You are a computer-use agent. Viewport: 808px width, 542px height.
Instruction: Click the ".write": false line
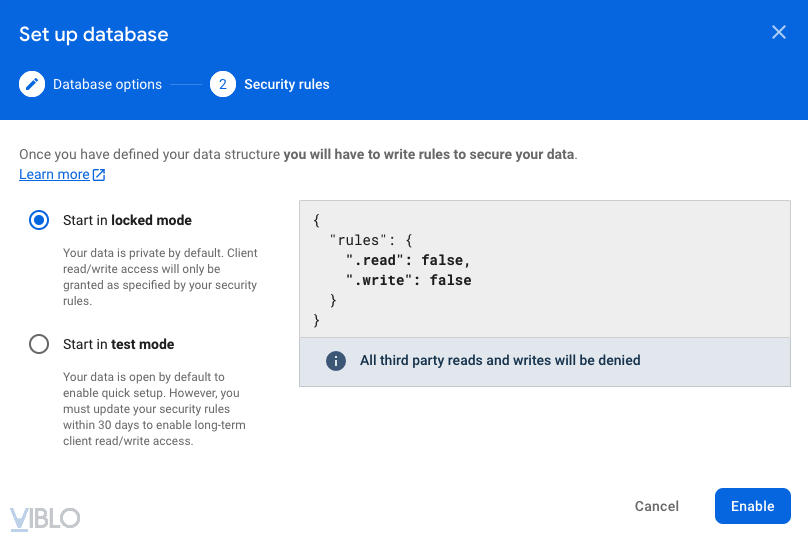point(408,280)
